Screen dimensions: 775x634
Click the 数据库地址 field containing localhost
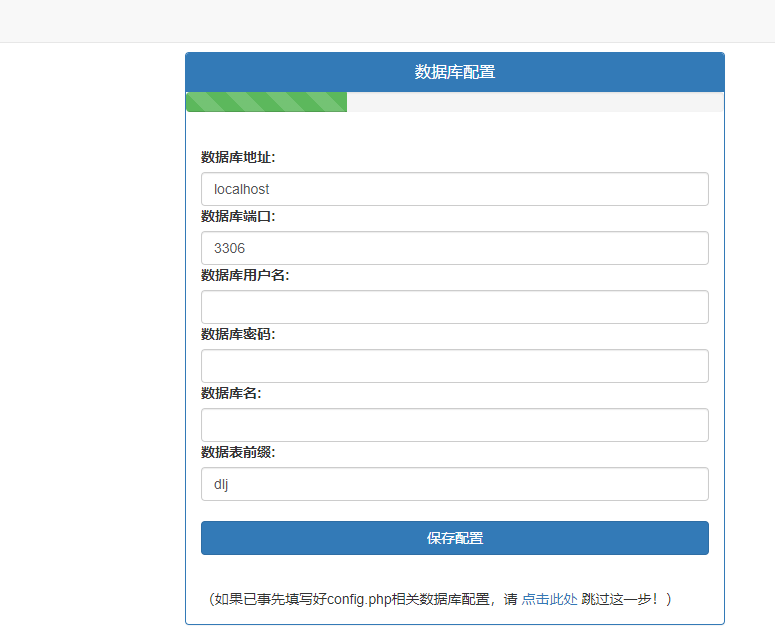point(455,189)
